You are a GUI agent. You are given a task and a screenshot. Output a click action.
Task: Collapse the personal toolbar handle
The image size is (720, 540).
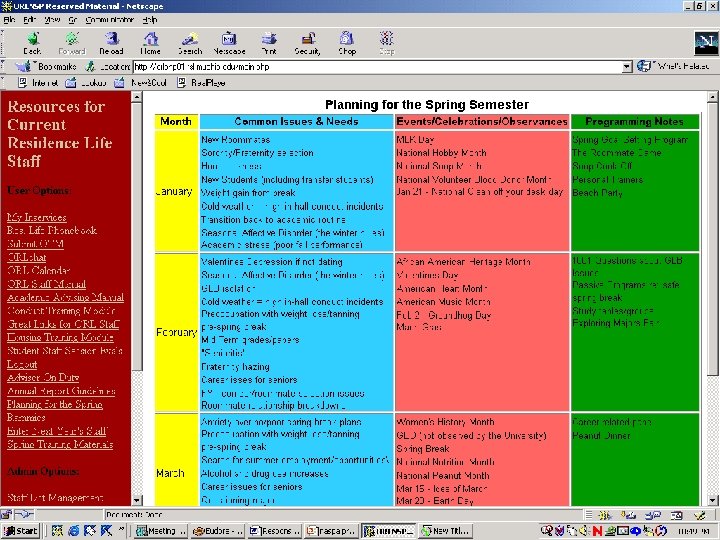click(x=3, y=83)
